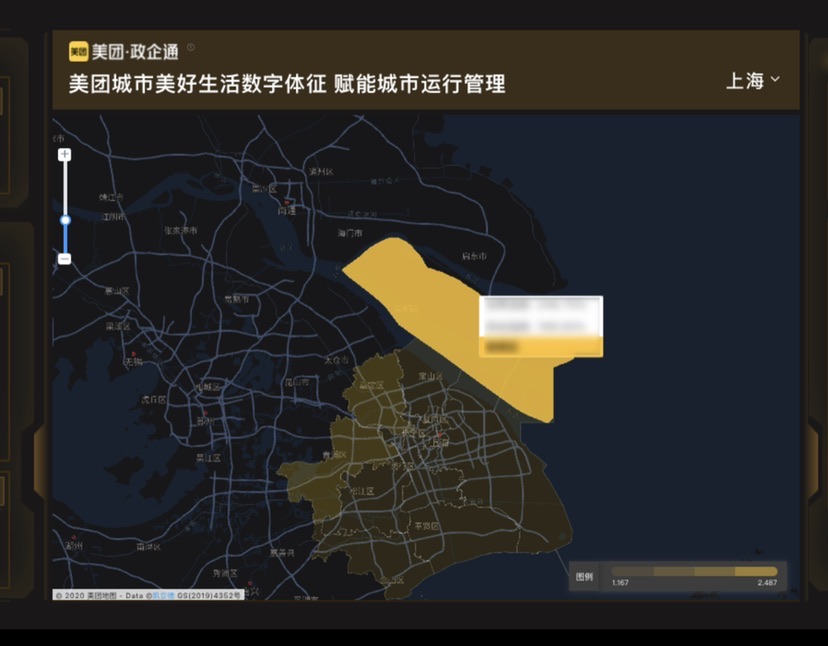Click the 昆山市 map label

pyautogui.click(x=297, y=381)
